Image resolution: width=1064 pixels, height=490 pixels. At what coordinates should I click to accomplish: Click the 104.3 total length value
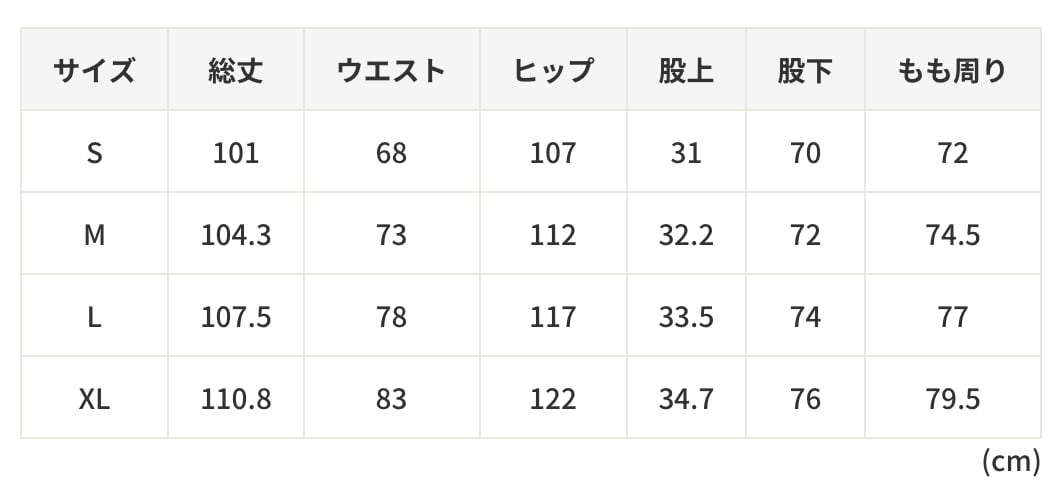pos(236,235)
